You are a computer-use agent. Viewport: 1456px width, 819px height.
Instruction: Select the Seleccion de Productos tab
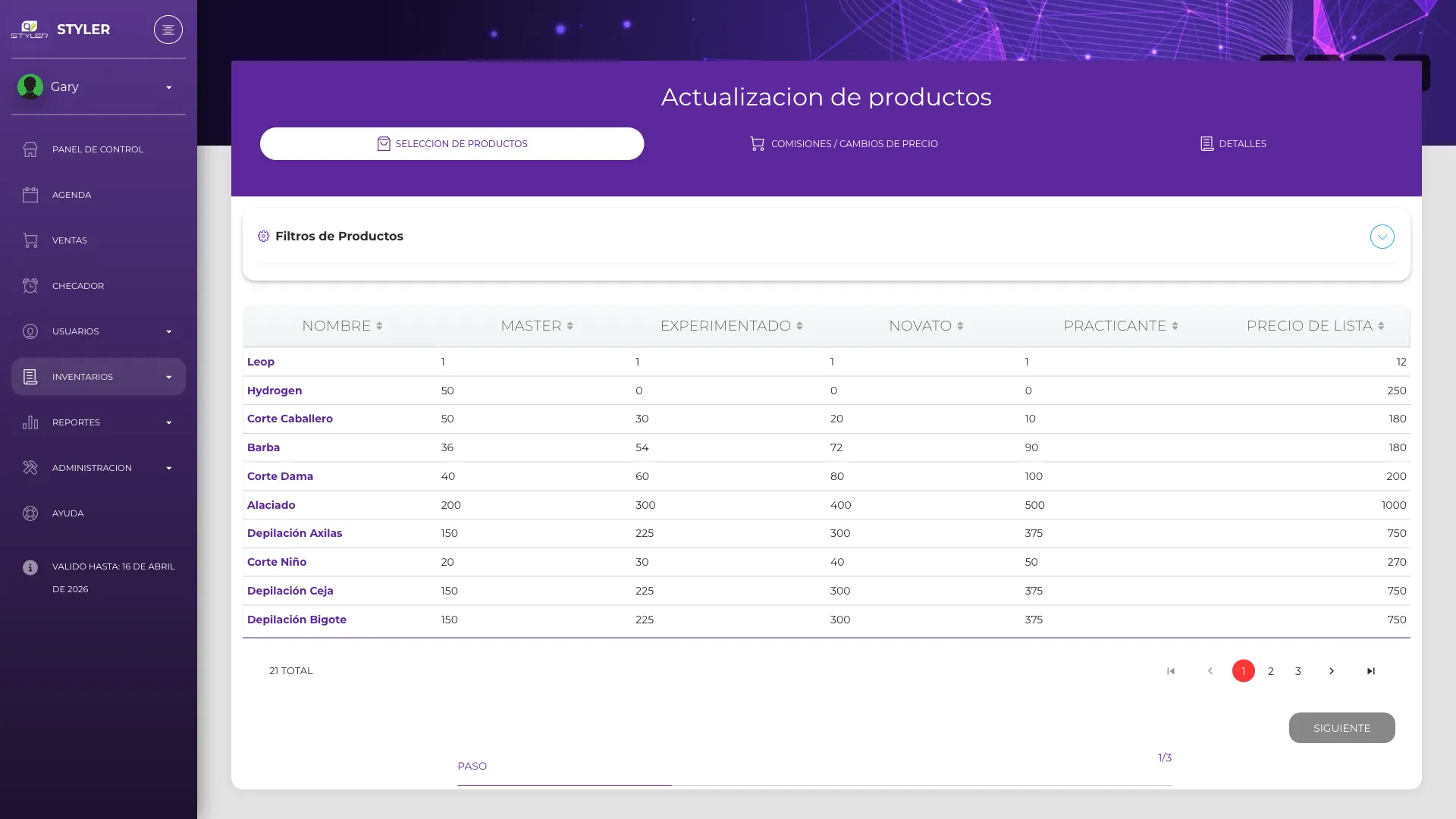click(x=452, y=144)
